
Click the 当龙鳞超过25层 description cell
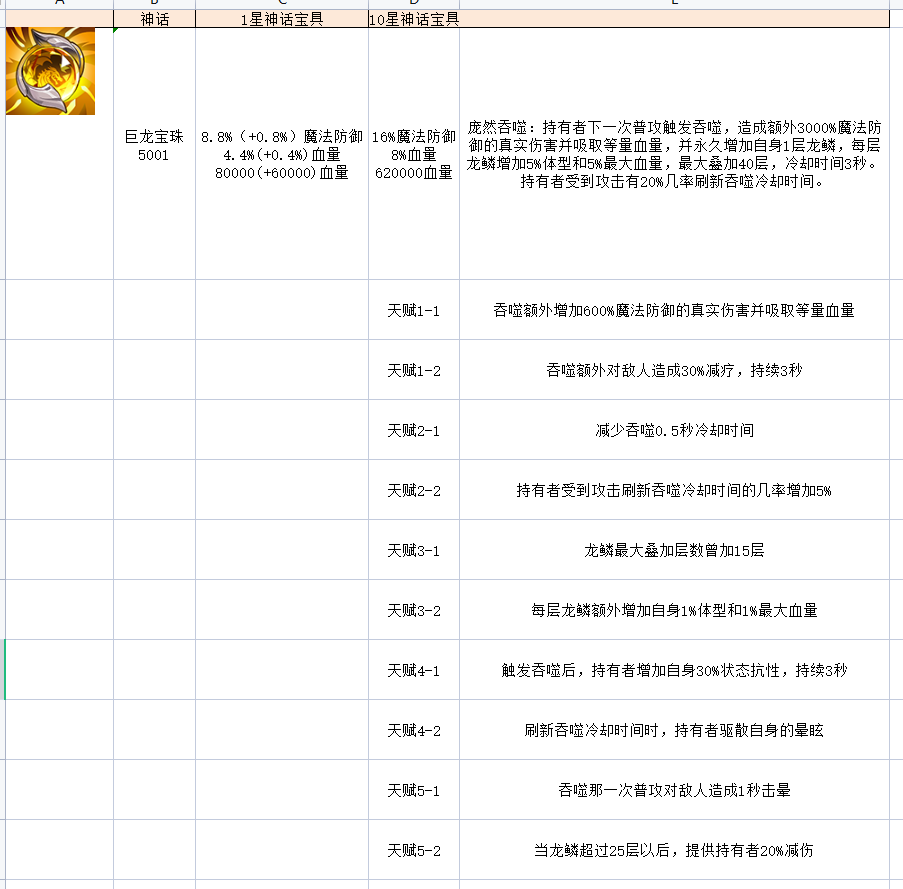(x=674, y=850)
